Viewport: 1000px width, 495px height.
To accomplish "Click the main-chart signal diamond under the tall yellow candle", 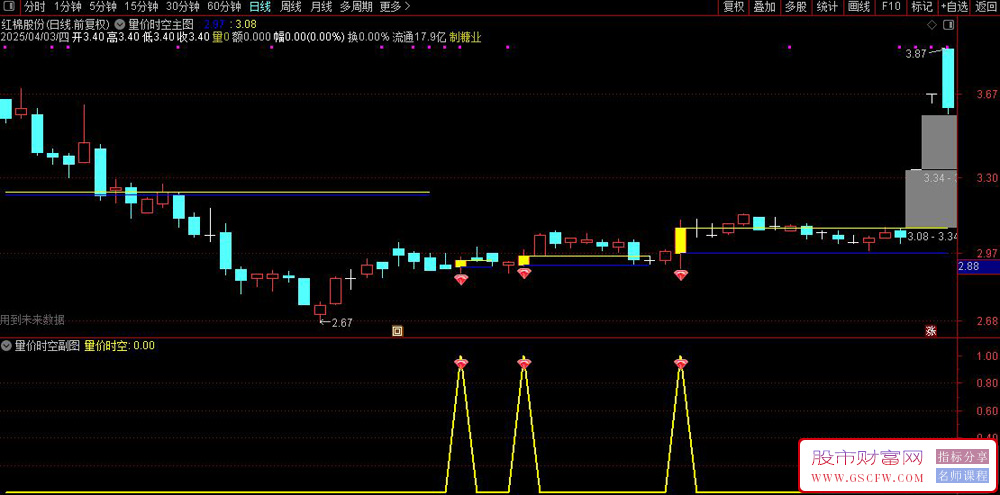I will pyautogui.click(x=681, y=276).
